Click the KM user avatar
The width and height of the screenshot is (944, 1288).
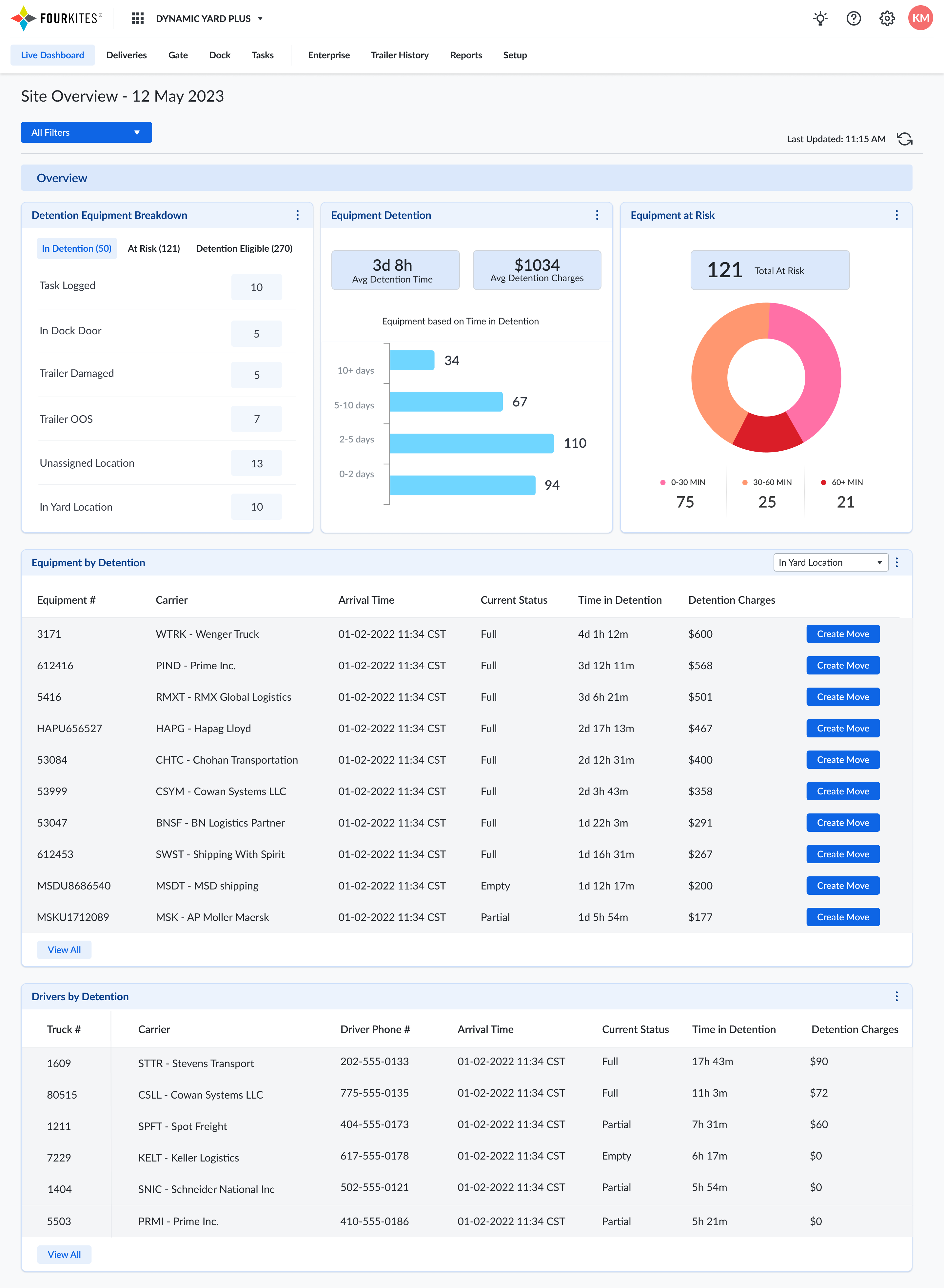point(920,18)
